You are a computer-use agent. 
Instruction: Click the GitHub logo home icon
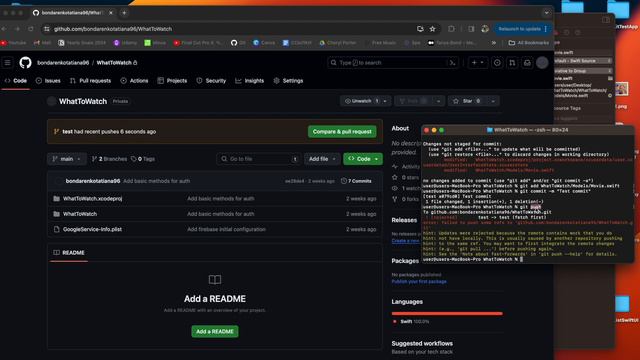point(25,62)
